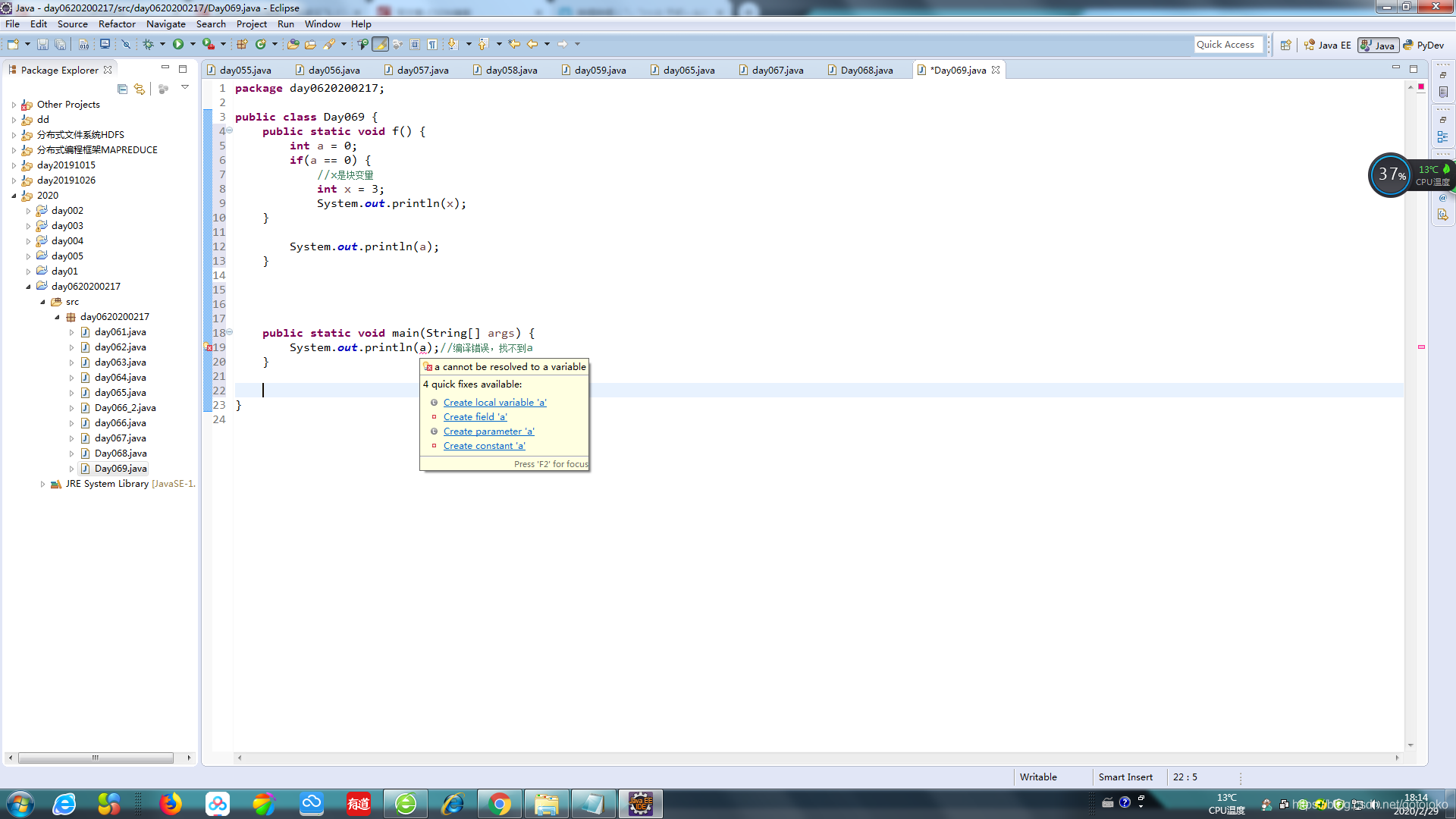Click the Save All toolbar icon
The image size is (1456, 819).
pyautogui.click(x=60, y=45)
